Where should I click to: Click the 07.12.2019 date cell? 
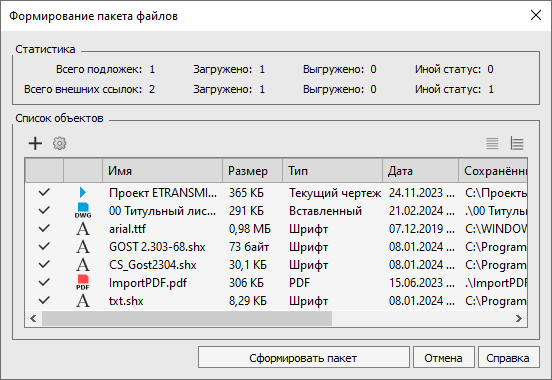click(x=421, y=229)
